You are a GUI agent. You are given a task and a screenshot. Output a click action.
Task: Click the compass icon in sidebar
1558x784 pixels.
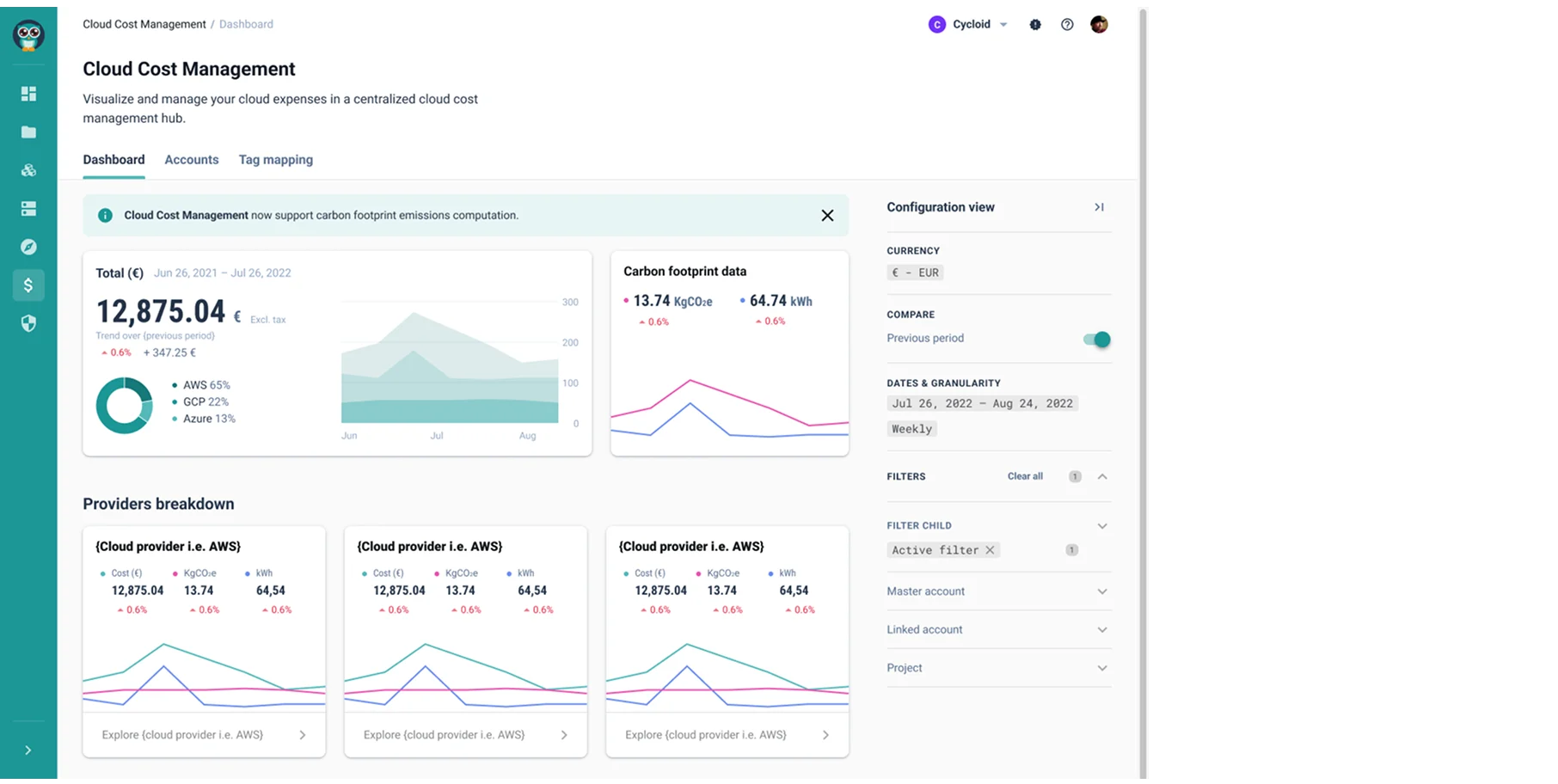coord(28,247)
